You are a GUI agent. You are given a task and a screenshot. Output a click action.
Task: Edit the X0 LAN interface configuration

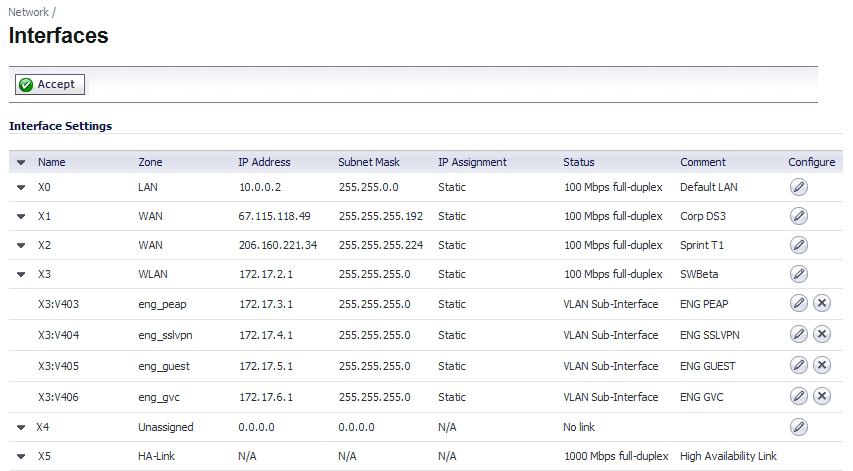799,187
